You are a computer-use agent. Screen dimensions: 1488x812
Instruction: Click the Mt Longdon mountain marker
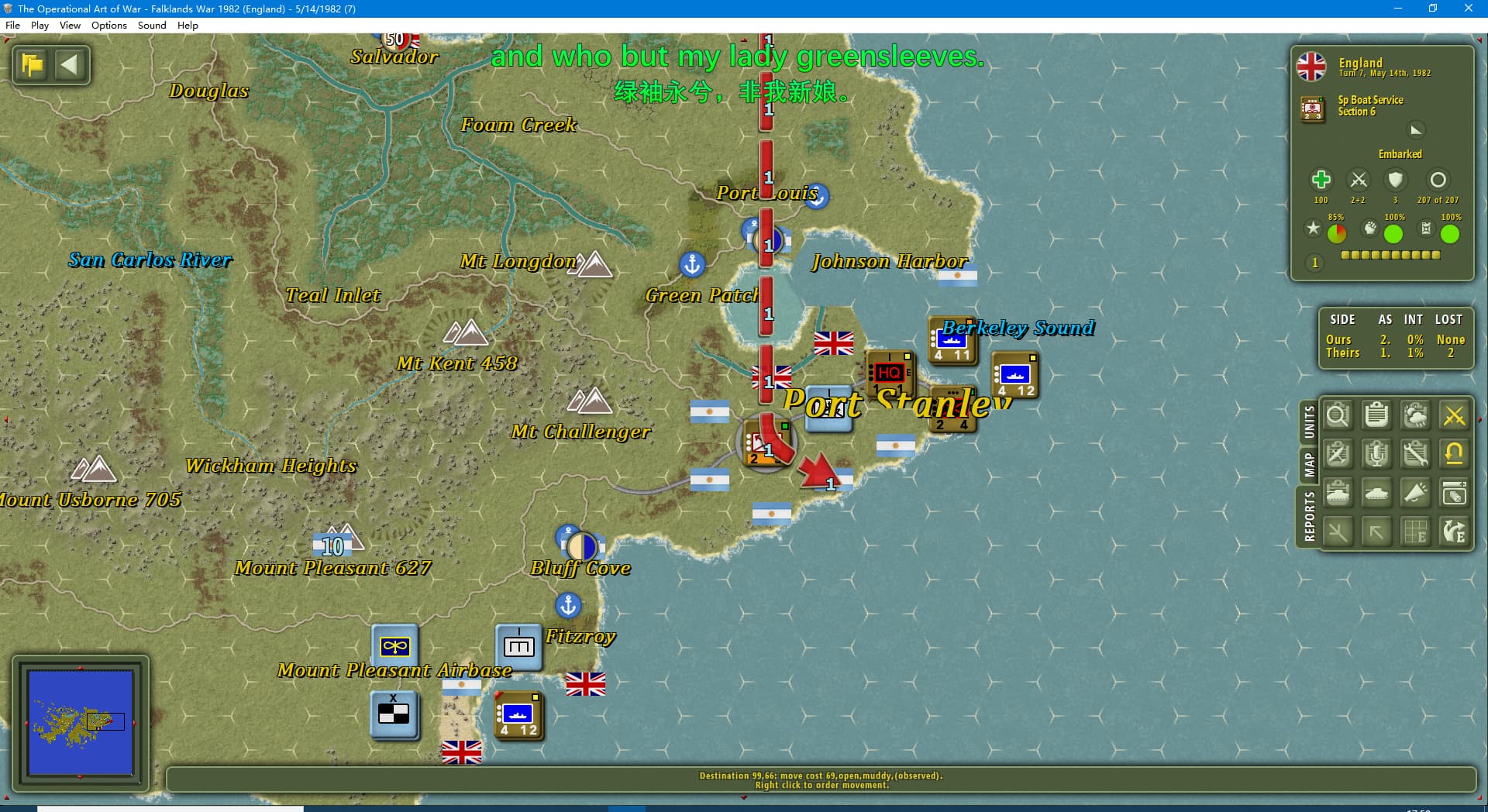594,264
